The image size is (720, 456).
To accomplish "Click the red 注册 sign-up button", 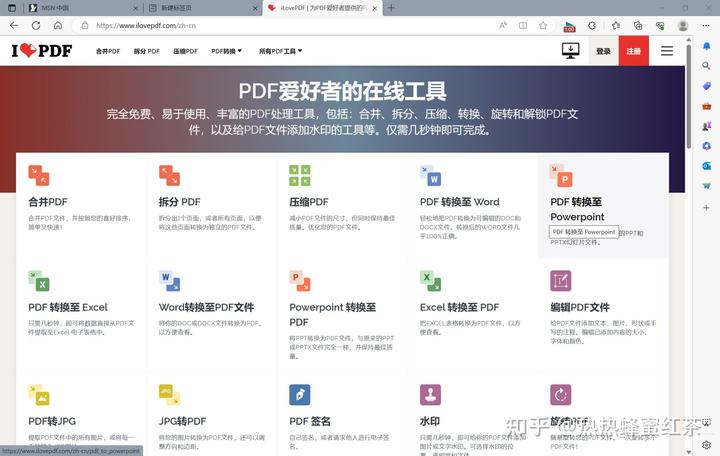I will coord(634,51).
